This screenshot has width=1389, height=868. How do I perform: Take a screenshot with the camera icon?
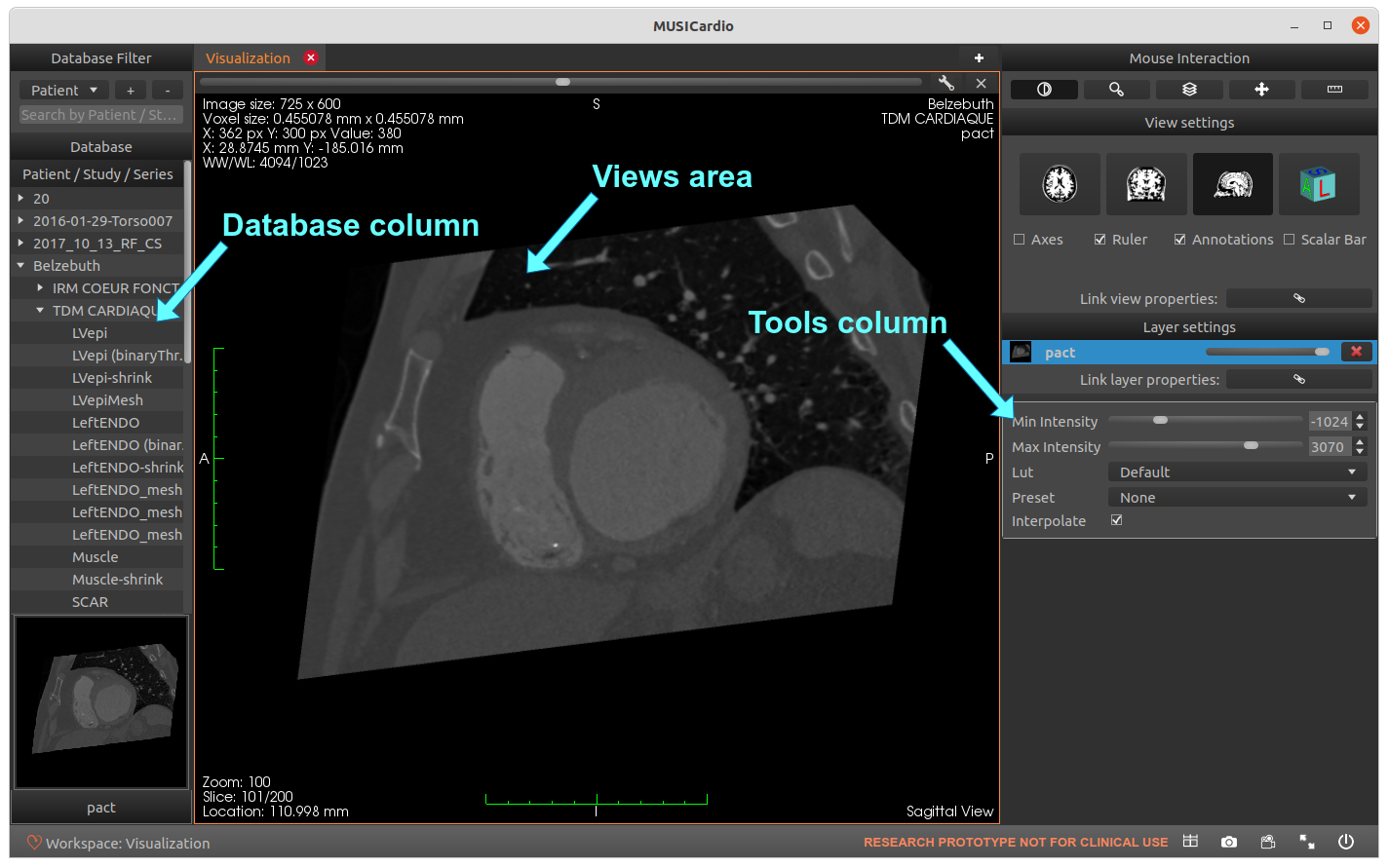1229,842
